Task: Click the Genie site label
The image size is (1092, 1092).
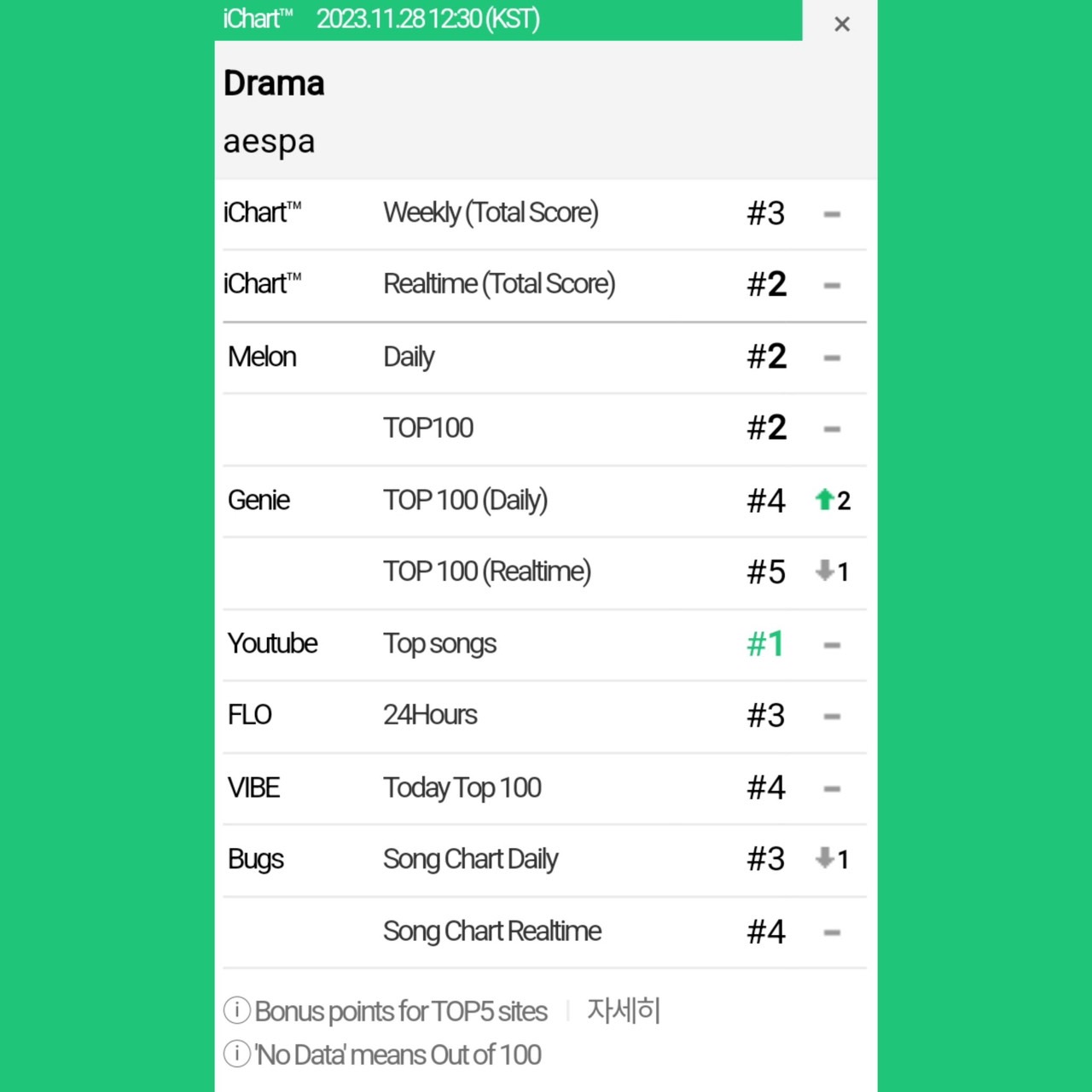Action: tap(258, 500)
